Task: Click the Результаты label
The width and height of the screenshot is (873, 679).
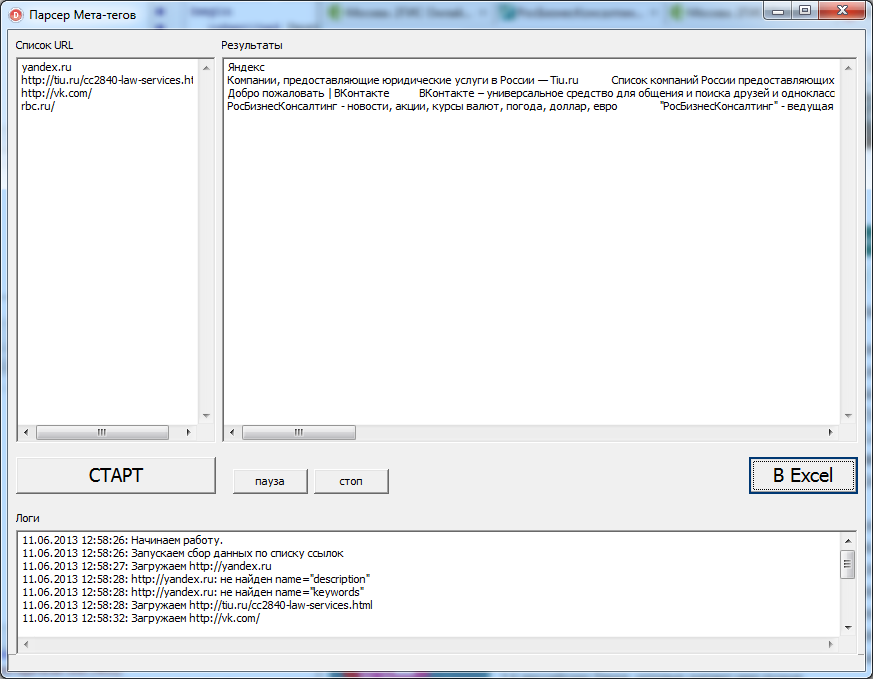Action: click(x=252, y=46)
